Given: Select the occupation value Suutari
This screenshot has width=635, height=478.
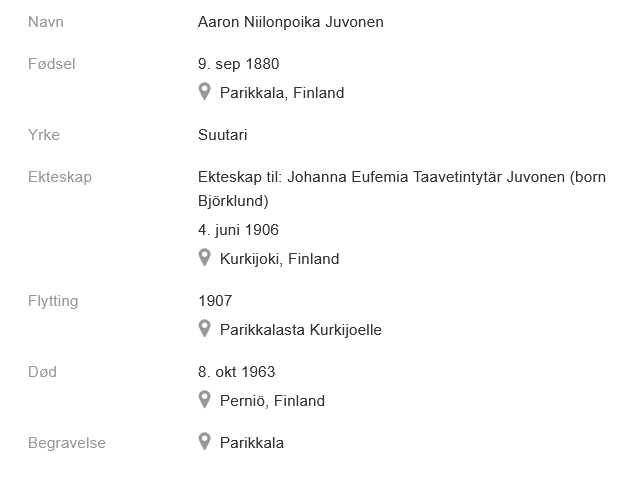Looking at the screenshot, I should (x=222, y=135).
